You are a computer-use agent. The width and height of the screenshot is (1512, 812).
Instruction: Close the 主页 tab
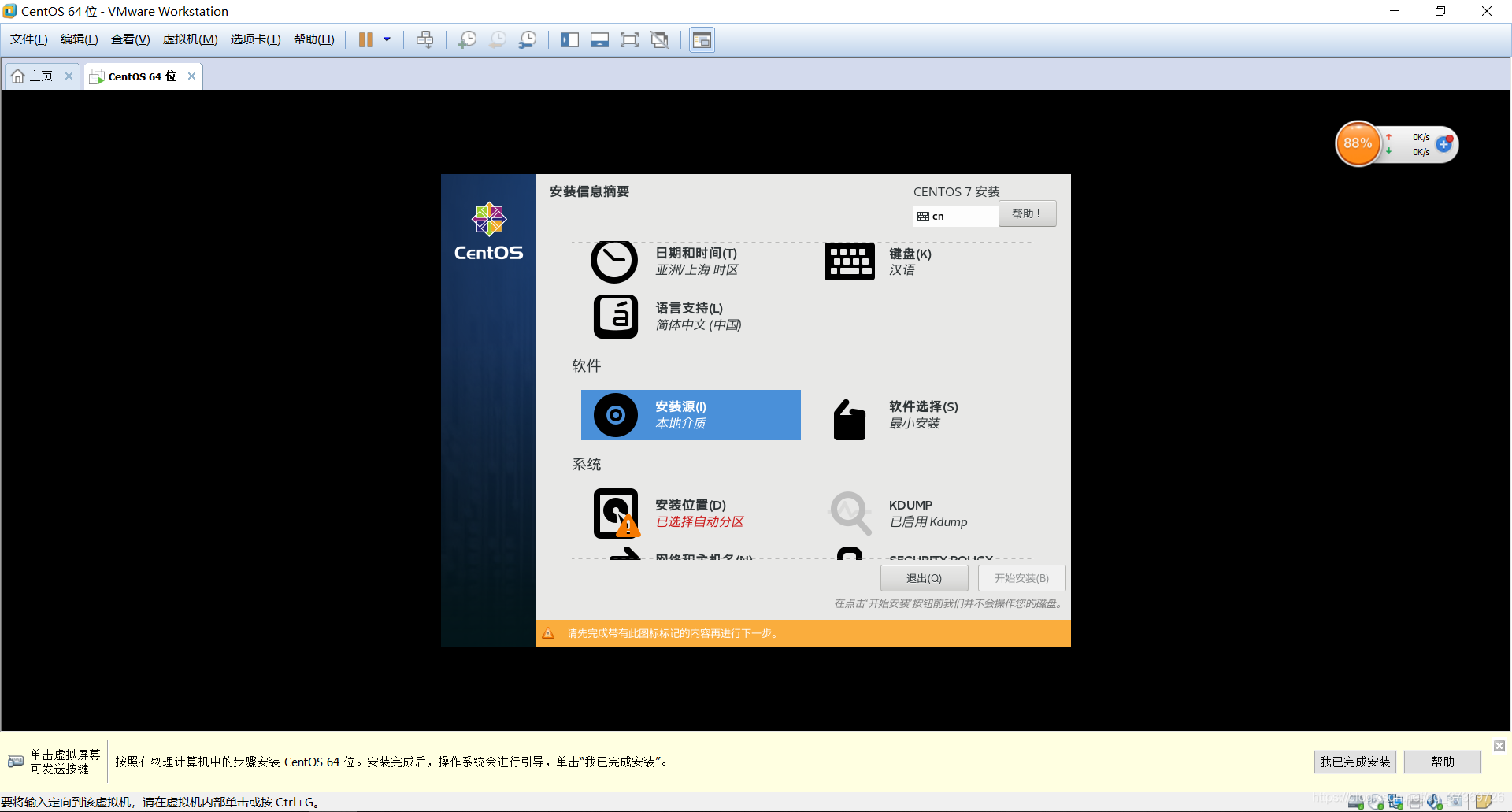click(x=69, y=76)
